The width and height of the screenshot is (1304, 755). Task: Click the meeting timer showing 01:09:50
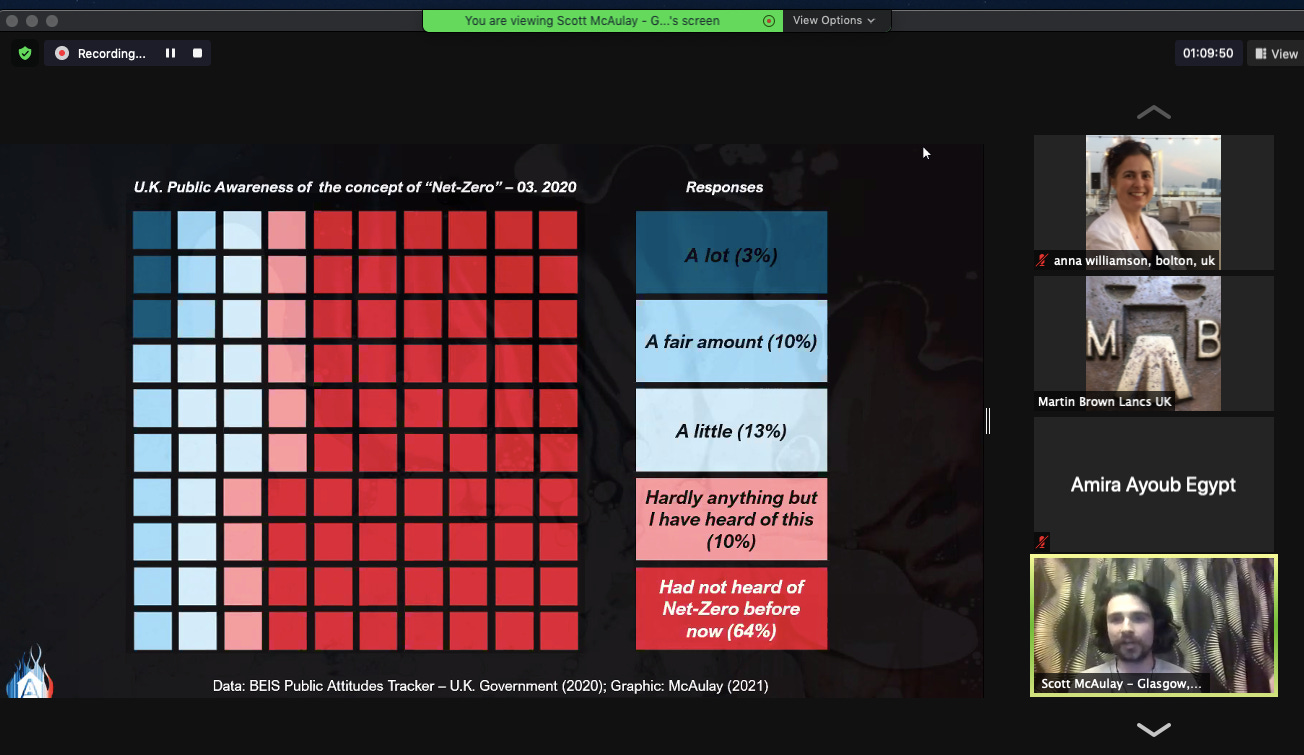point(1207,54)
